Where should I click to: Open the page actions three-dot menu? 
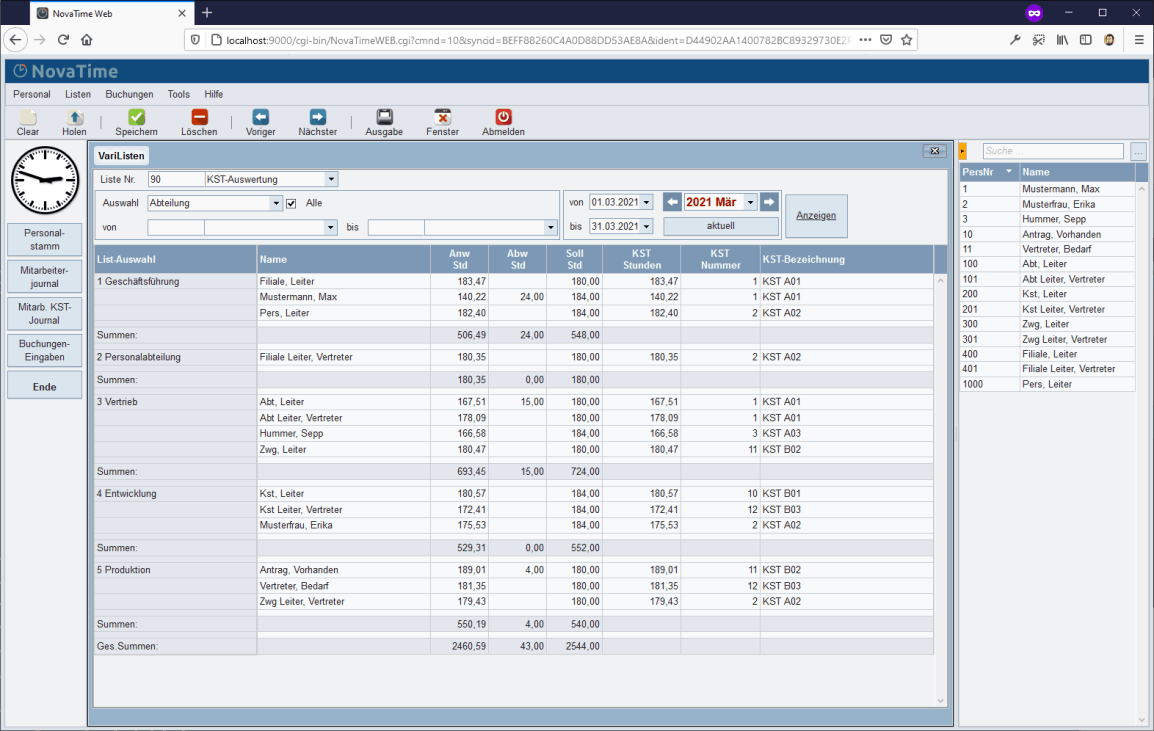point(866,40)
